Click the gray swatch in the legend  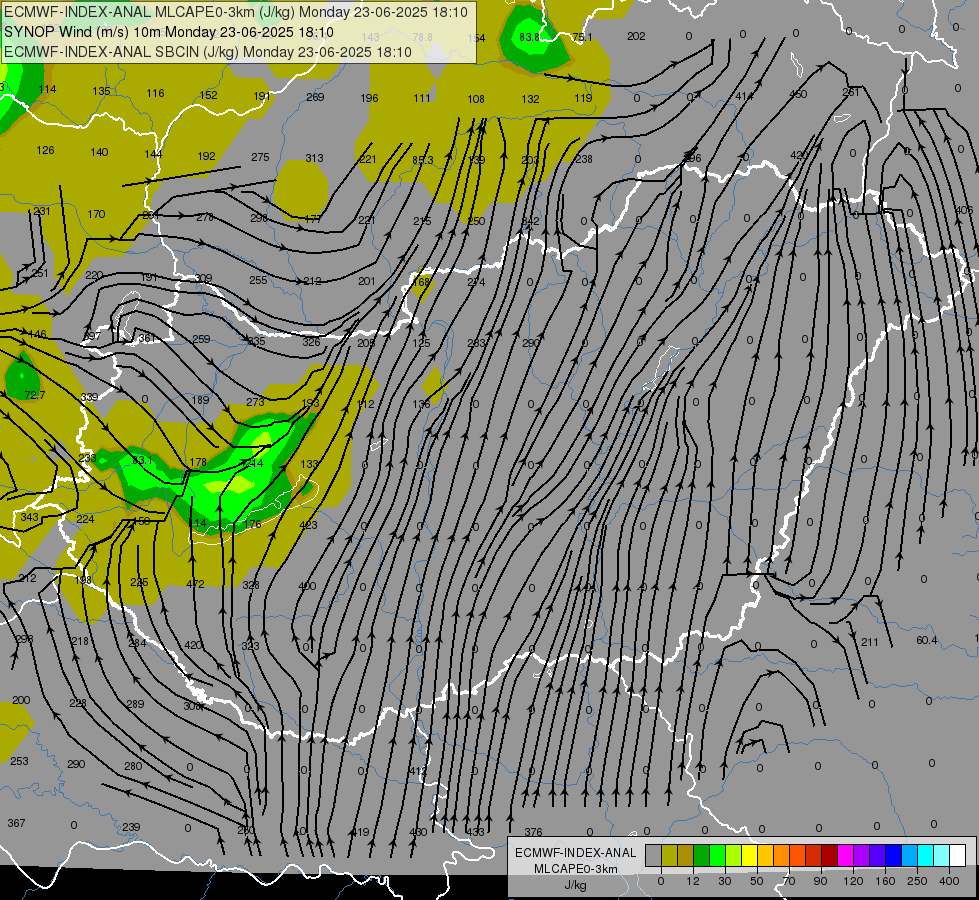tap(654, 855)
